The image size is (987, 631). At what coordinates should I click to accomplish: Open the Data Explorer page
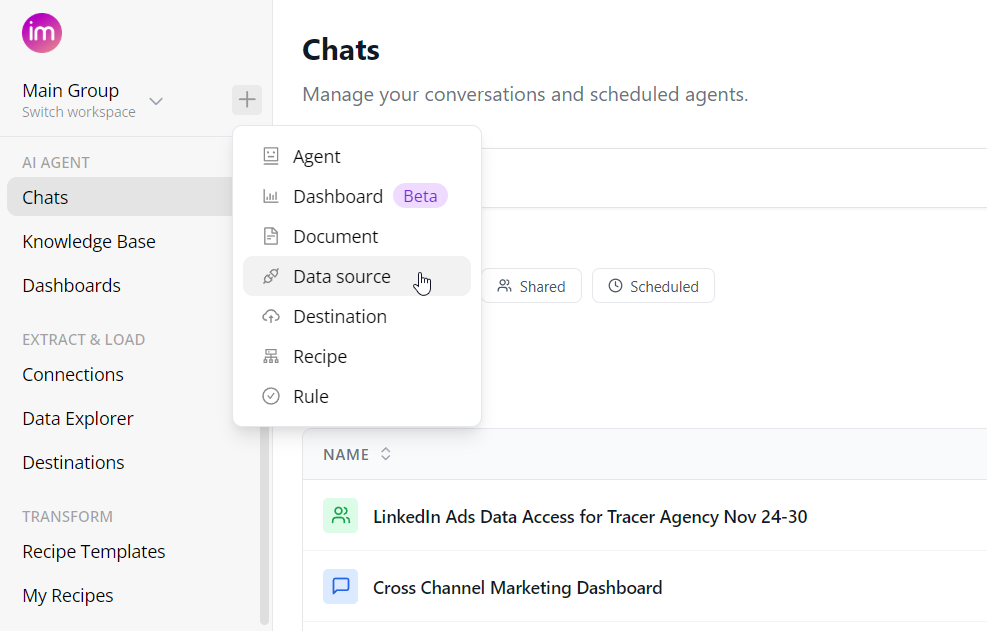click(x=78, y=419)
